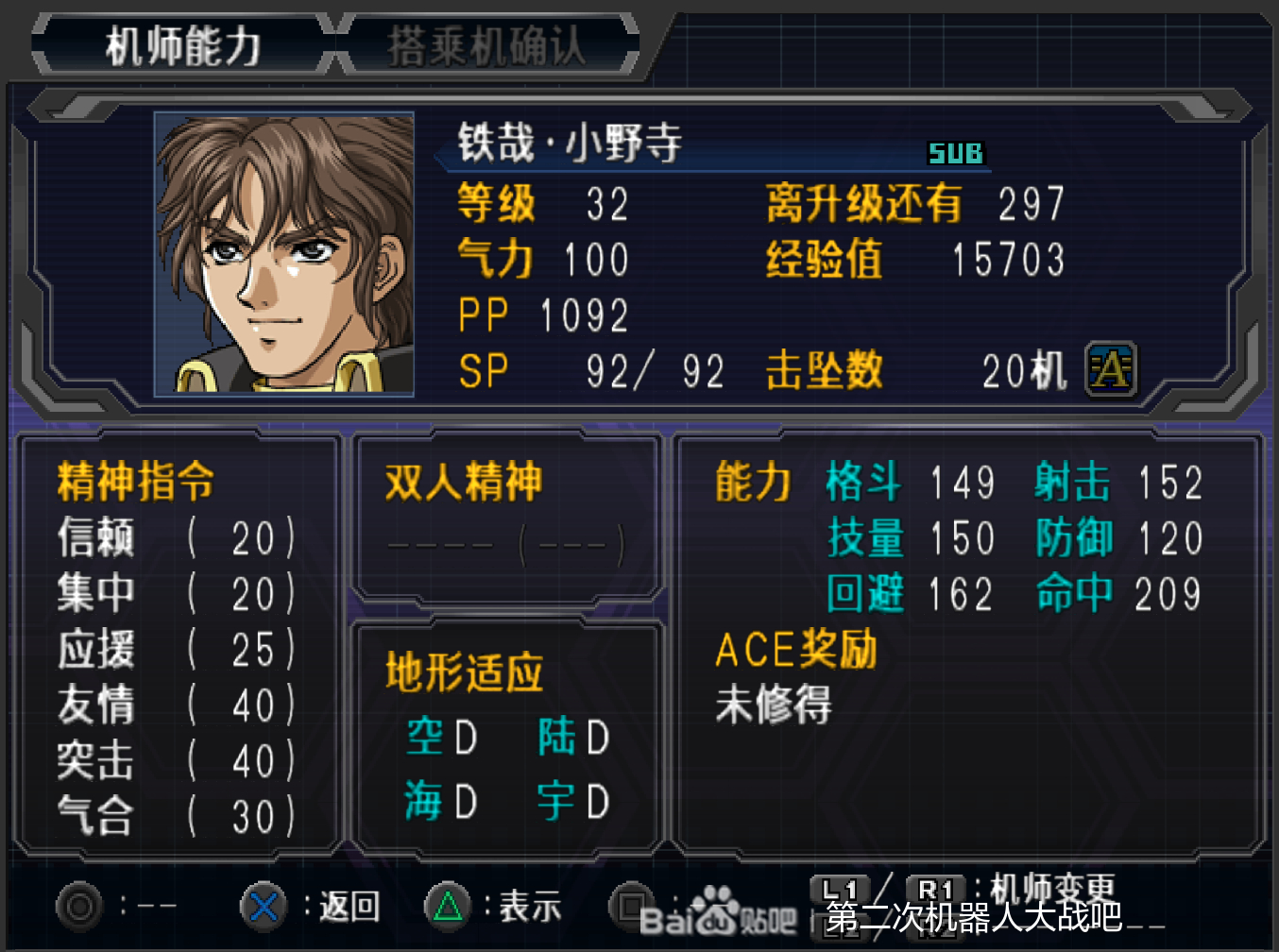Switch to the 机师能力 tab

pyautogui.click(x=183, y=44)
